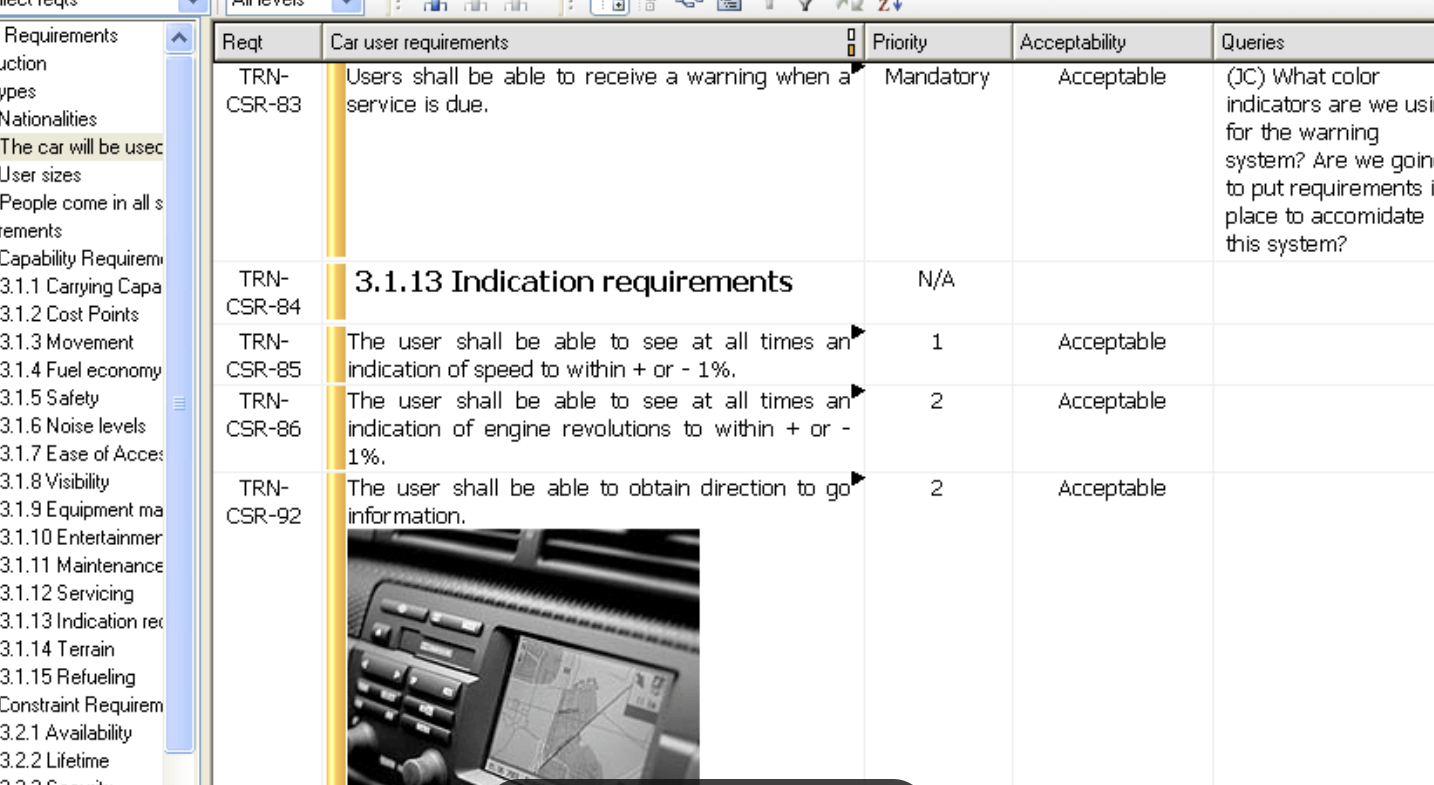Image resolution: width=1434 pixels, height=785 pixels.
Task: Select '3.2.2 Lifetime' tree item
Action: pos(55,761)
